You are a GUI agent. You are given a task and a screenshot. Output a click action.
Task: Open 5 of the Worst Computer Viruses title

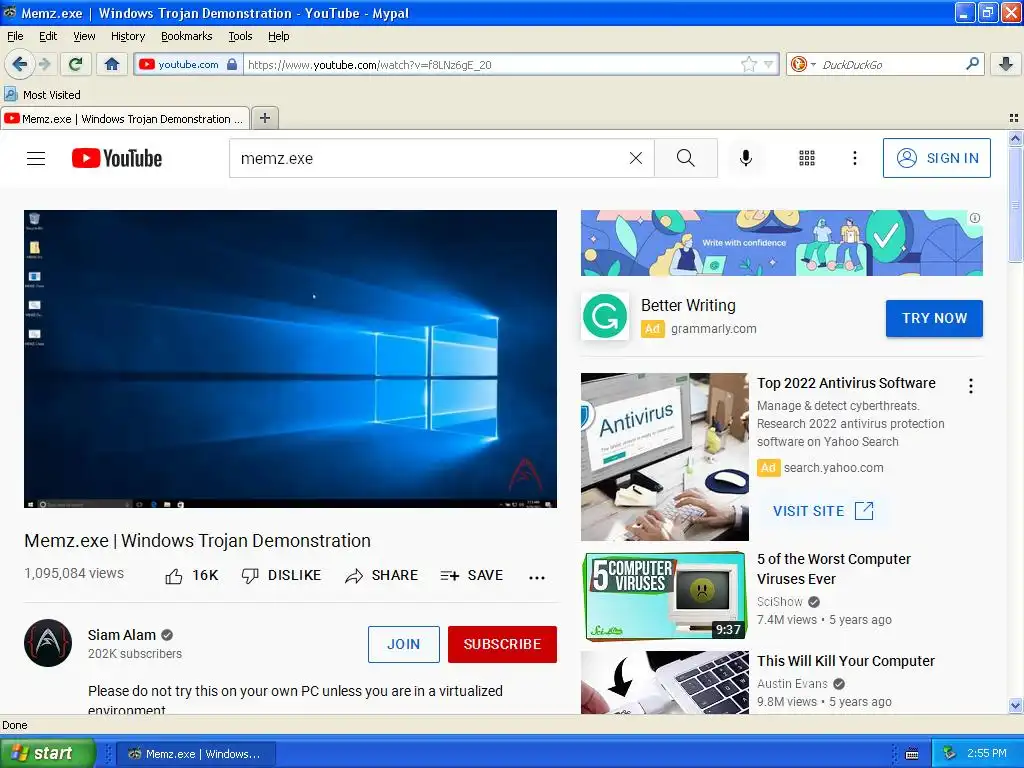833,569
